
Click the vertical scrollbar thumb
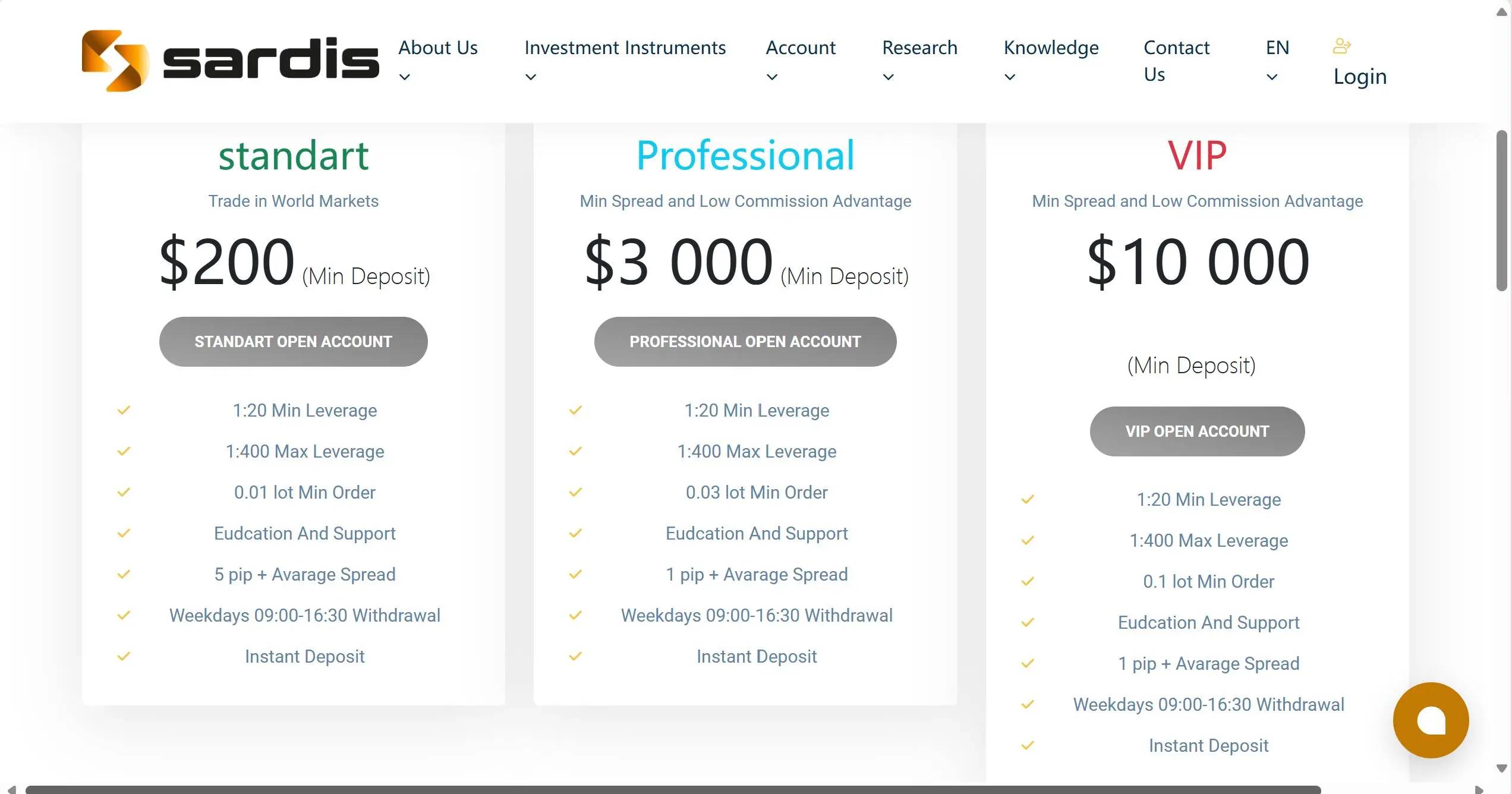[1502, 210]
